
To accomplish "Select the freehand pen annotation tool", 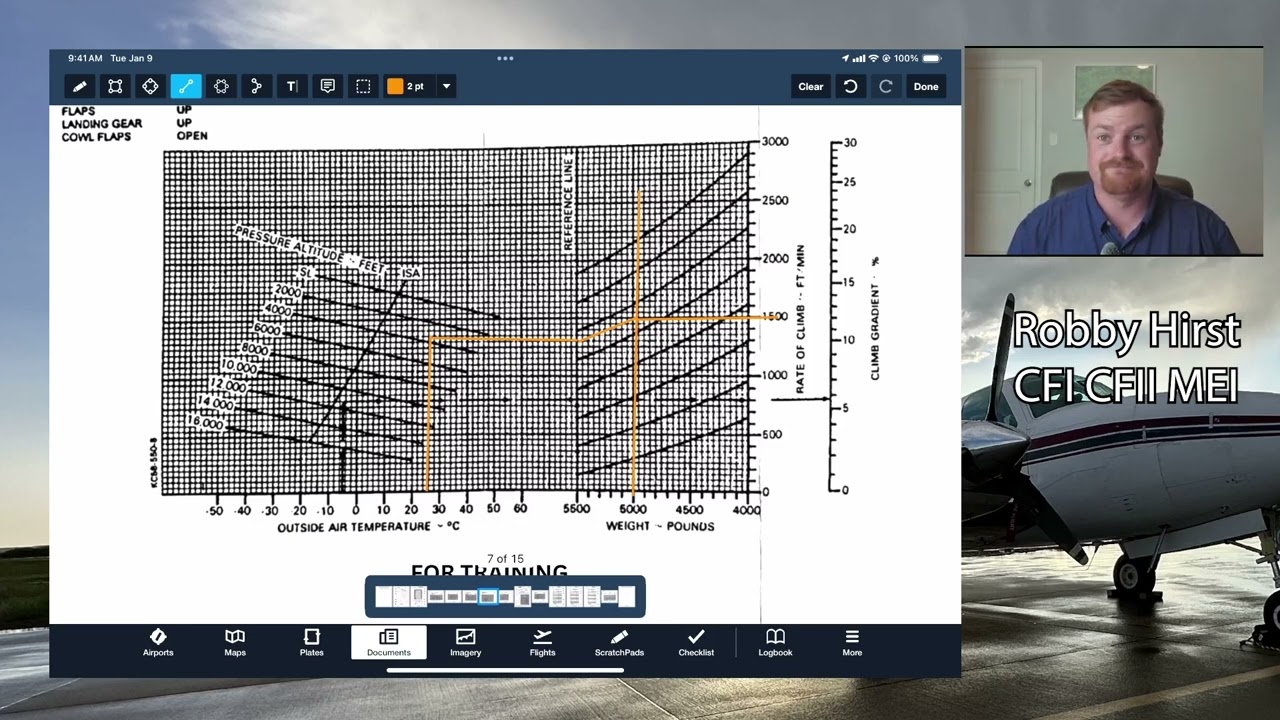I will [x=80, y=86].
